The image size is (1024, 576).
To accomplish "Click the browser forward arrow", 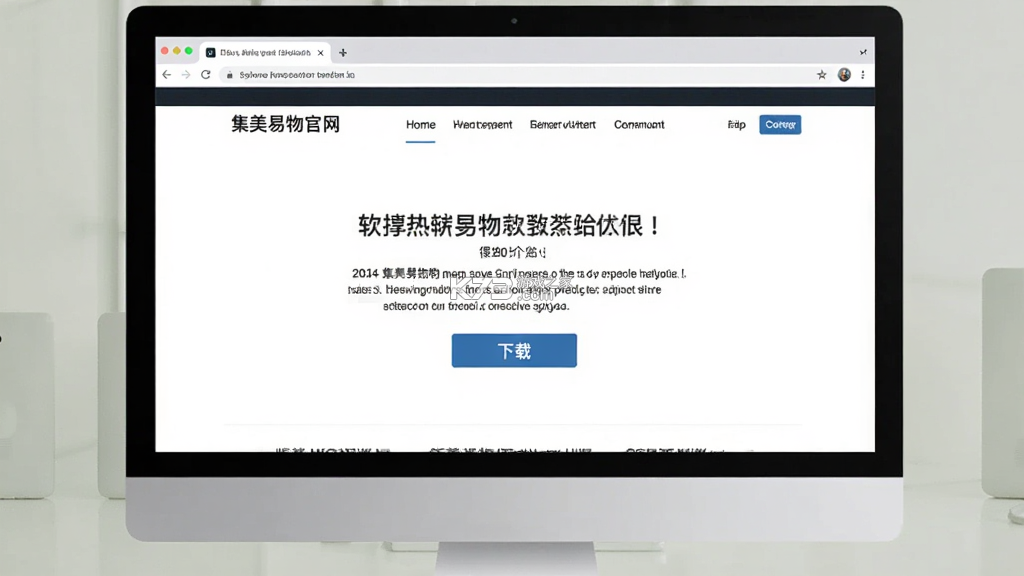I will (x=186, y=75).
